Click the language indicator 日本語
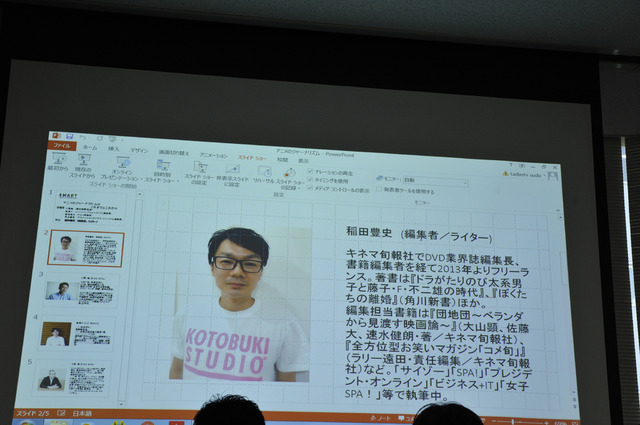The image size is (640, 425). (82, 414)
